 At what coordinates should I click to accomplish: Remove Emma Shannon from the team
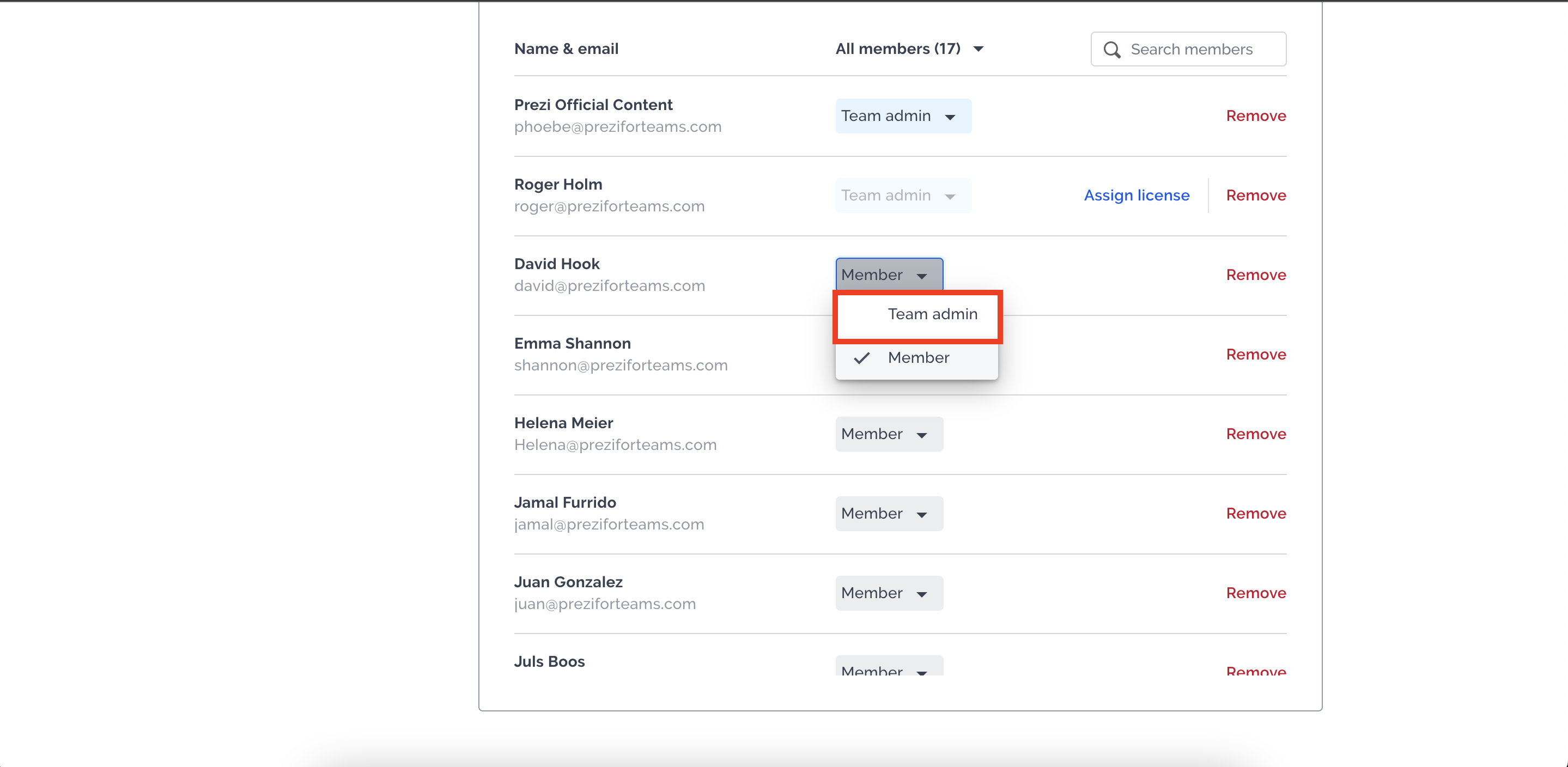tap(1255, 355)
